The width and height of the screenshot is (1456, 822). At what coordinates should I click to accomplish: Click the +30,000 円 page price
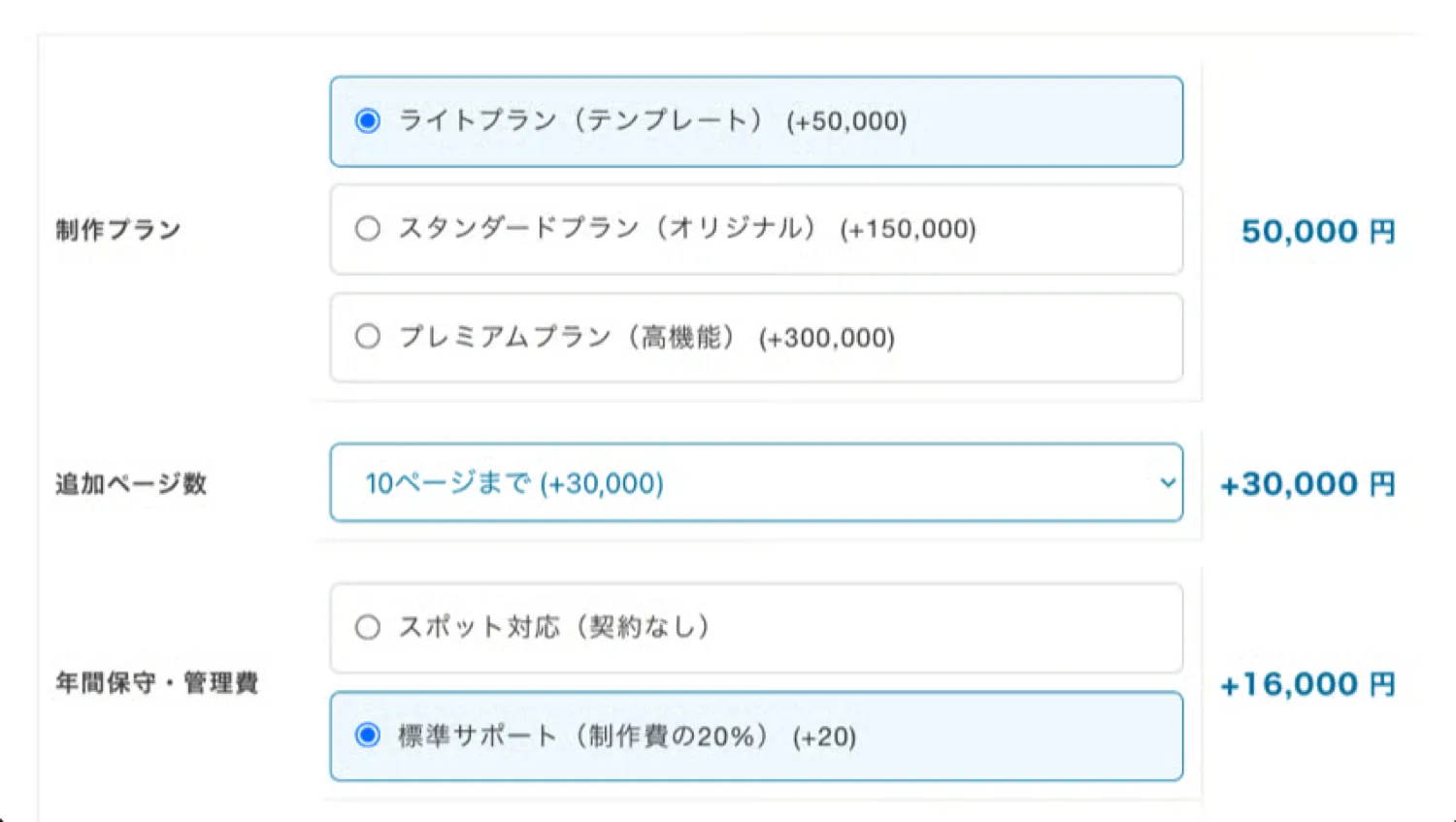click(1307, 484)
